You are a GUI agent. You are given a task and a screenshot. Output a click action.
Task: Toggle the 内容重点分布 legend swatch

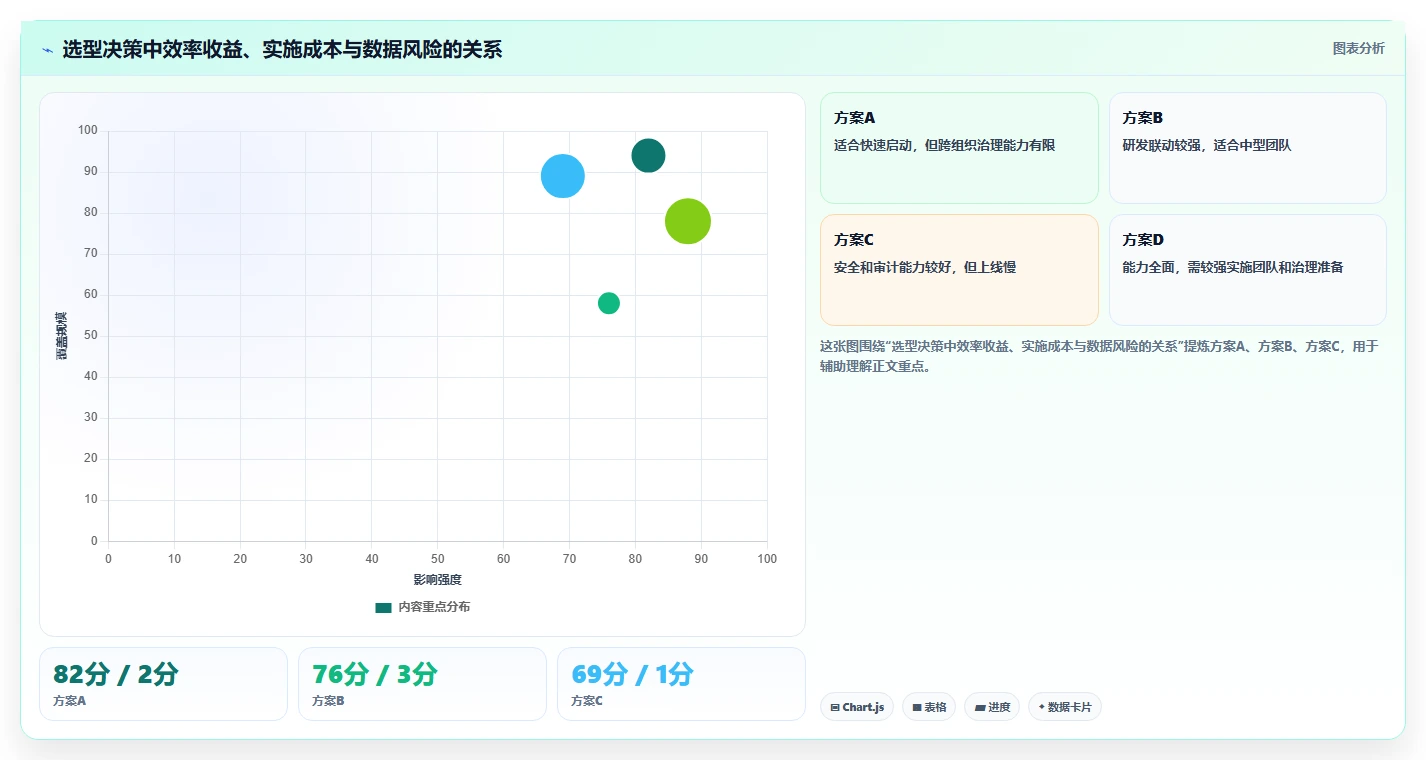coord(383,607)
